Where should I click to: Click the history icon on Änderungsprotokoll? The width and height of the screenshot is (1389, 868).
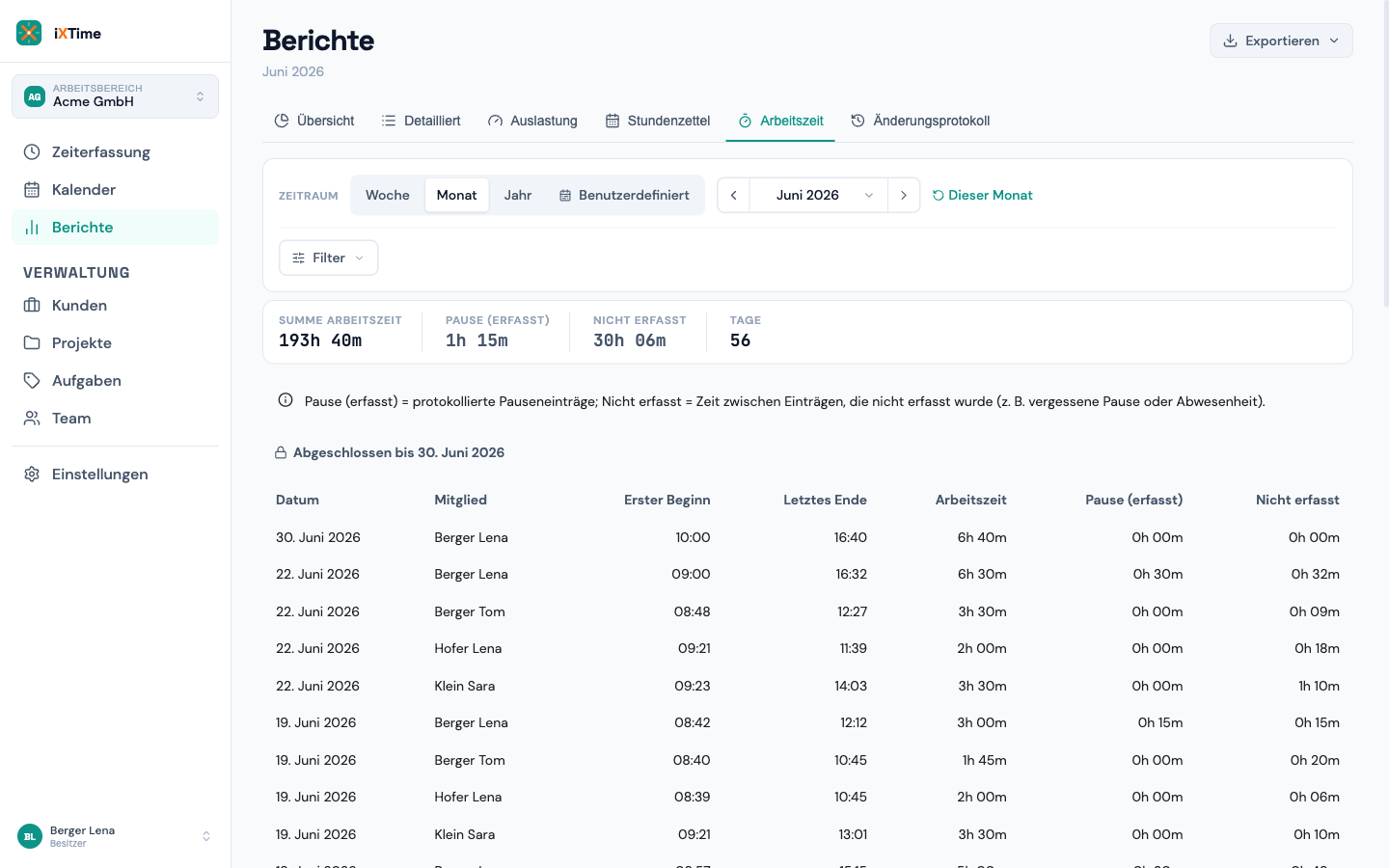[x=858, y=121]
